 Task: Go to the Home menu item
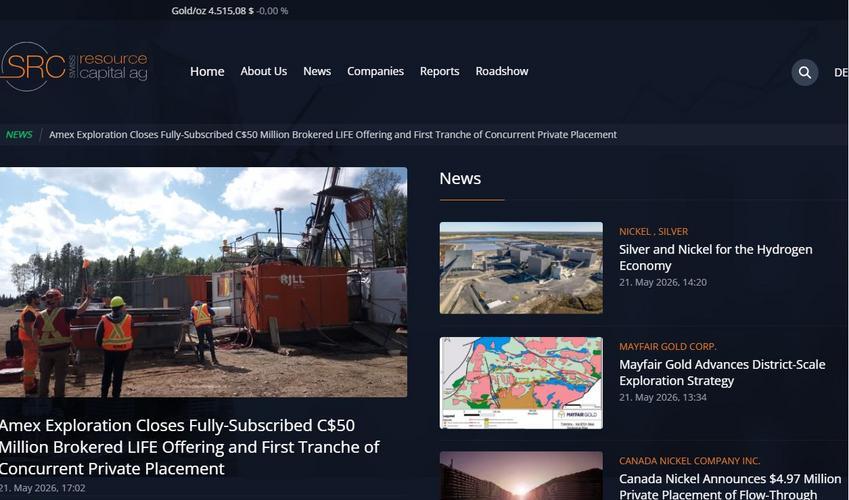pos(207,72)
